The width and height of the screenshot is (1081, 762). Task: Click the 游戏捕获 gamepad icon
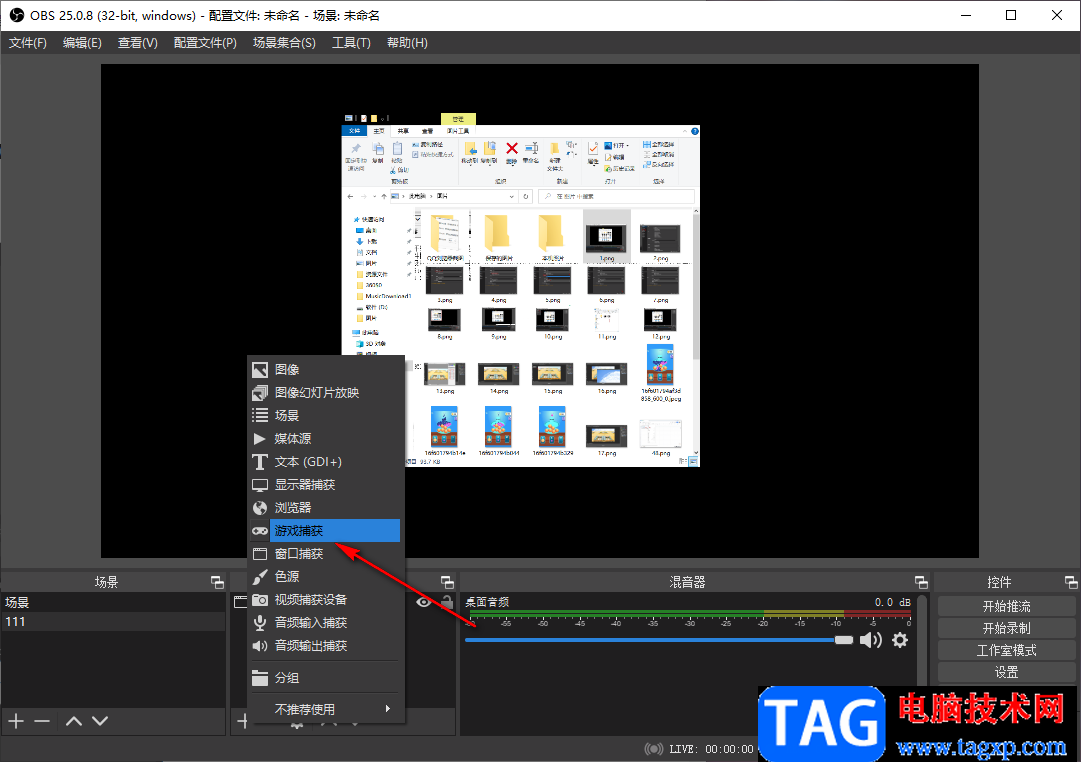260,530
